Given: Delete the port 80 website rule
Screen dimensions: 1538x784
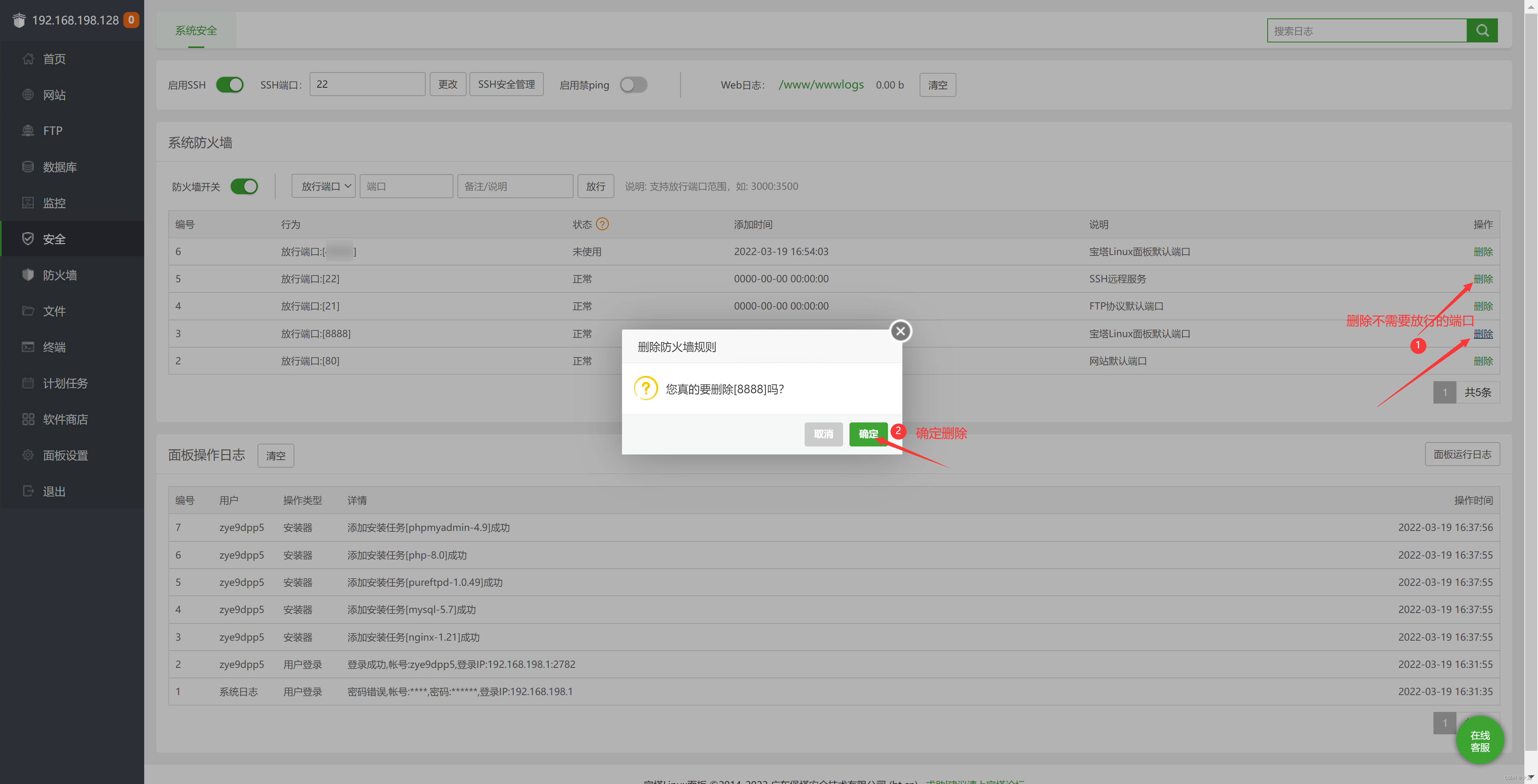Looking at the screenshot, I should tap(1483, 361).
